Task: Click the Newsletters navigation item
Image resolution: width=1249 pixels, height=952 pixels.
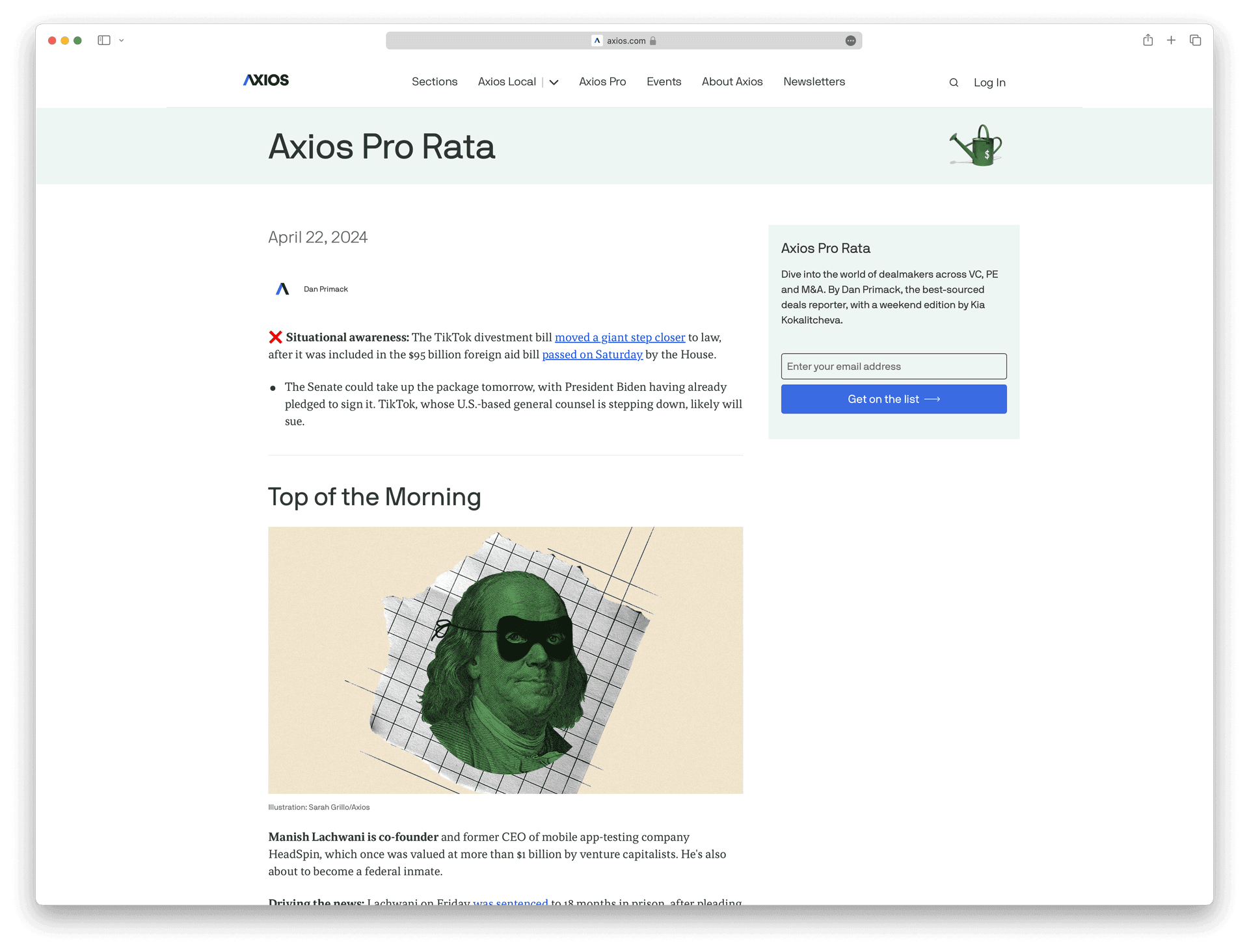Action: 814,82
